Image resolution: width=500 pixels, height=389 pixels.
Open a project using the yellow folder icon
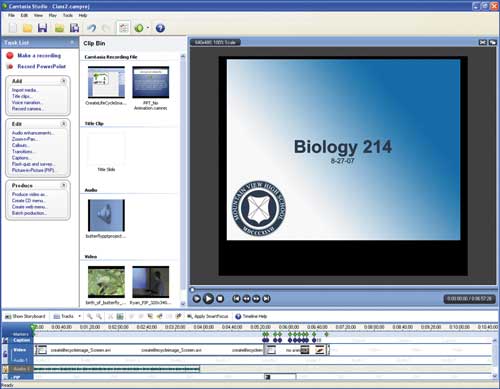[28, 28]
